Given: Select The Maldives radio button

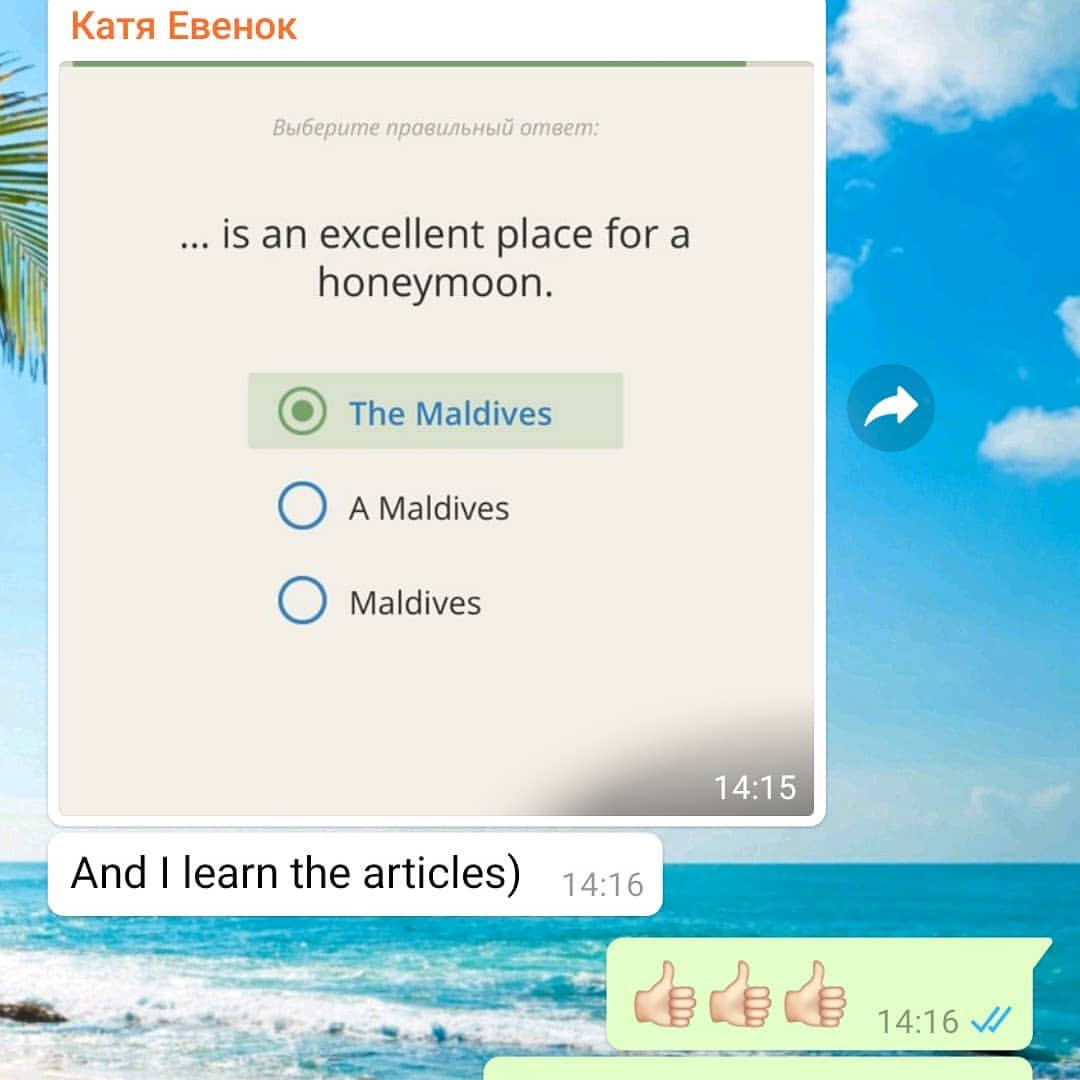Looking at the screenshot, I should coord(302,411).
